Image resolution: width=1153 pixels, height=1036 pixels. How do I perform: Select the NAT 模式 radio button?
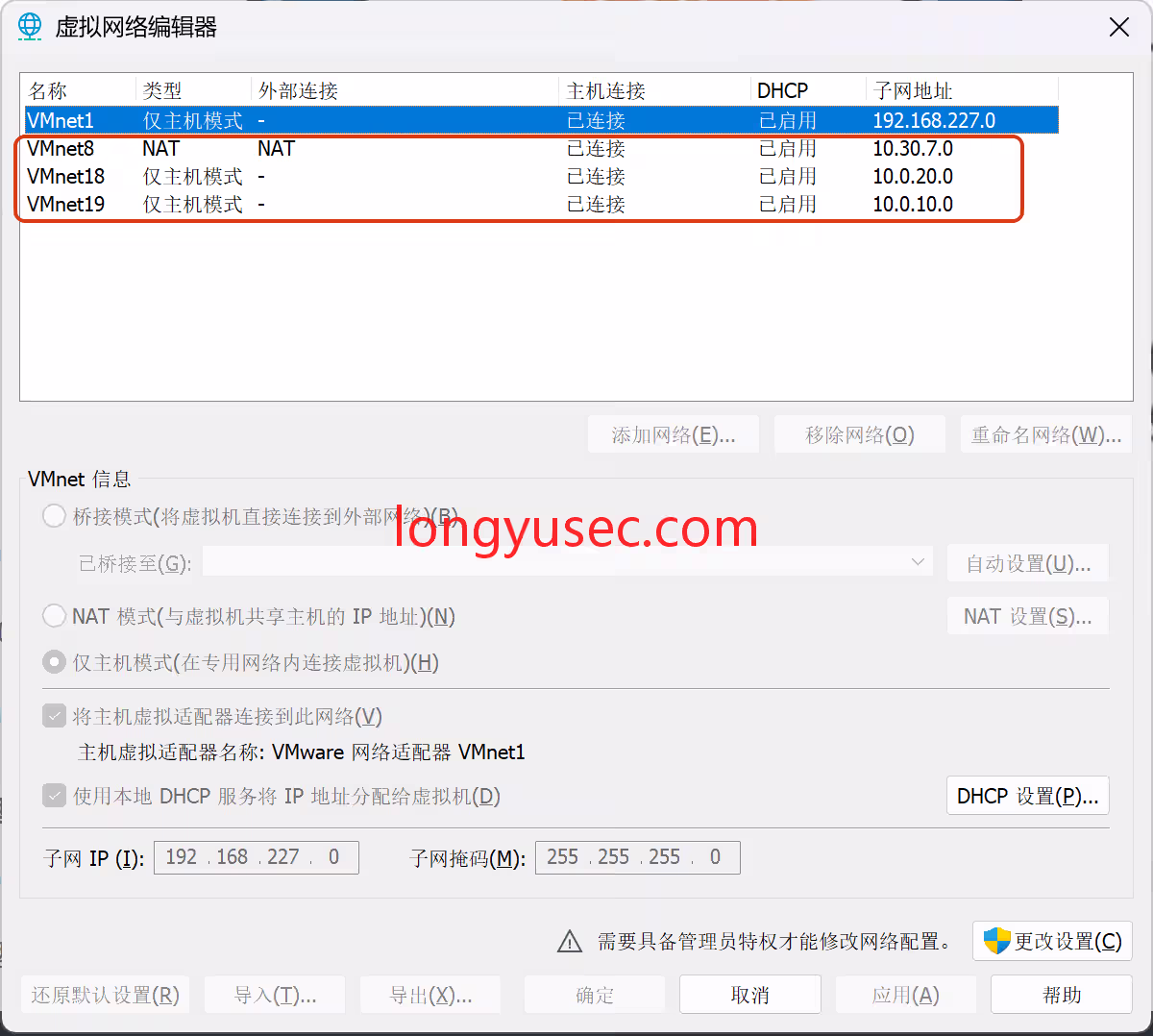click(x=54, y=616)
